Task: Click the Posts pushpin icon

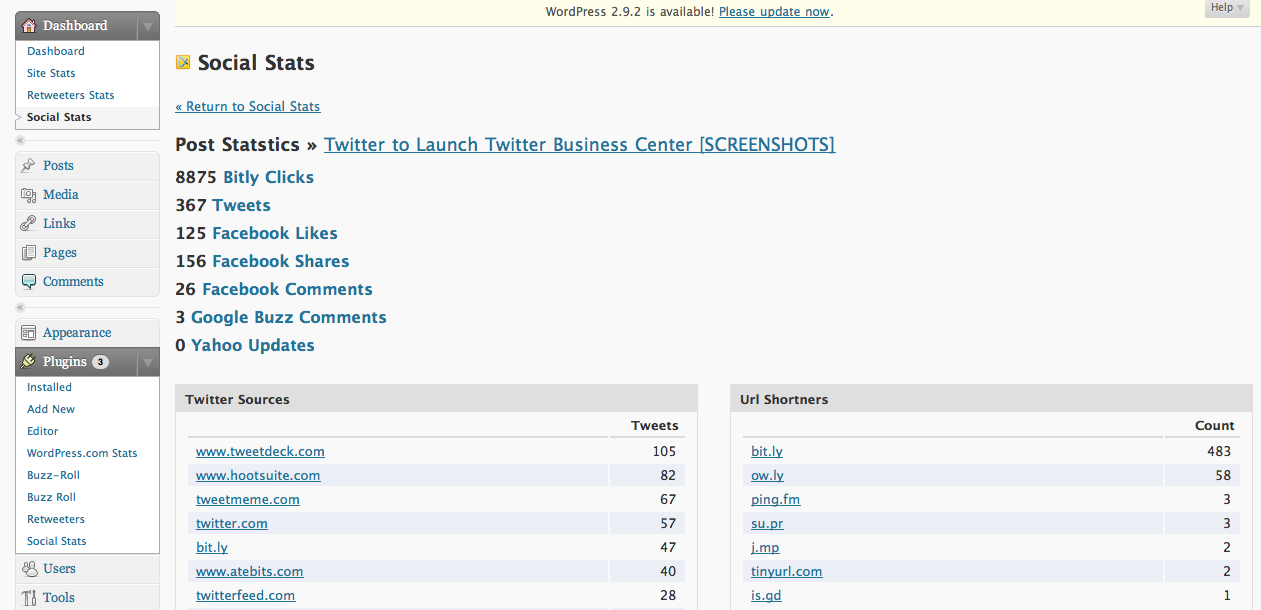Action: pyautogui.click(x=29, y=166)
